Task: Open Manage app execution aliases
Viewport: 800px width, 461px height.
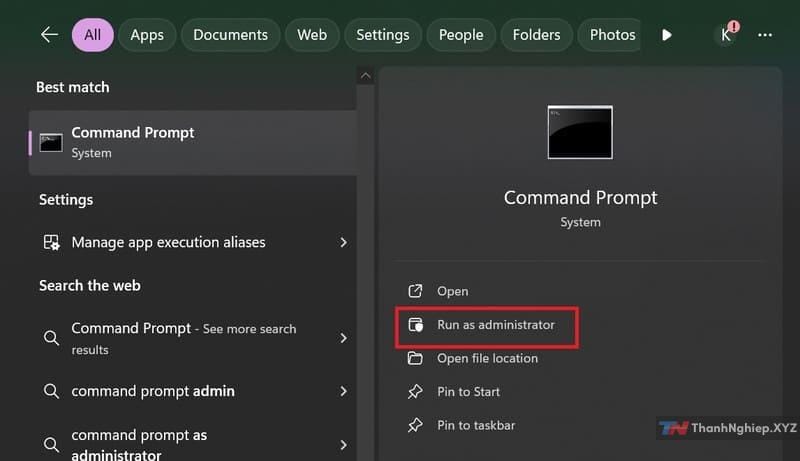Action: [193, 242]
